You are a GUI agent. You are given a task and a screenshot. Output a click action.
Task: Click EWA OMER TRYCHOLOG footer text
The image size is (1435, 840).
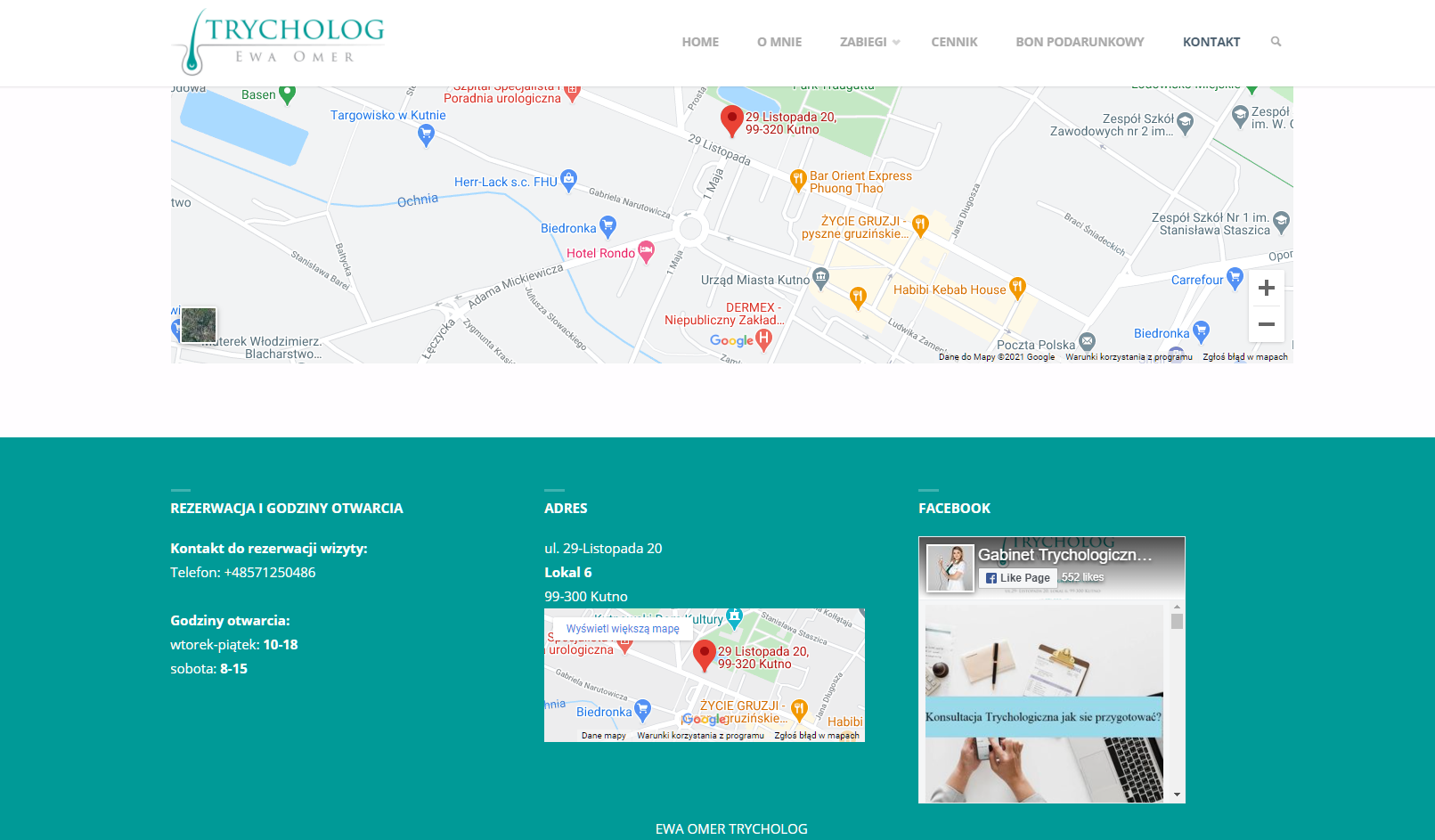pyautogui.click(x=731, y=829)
